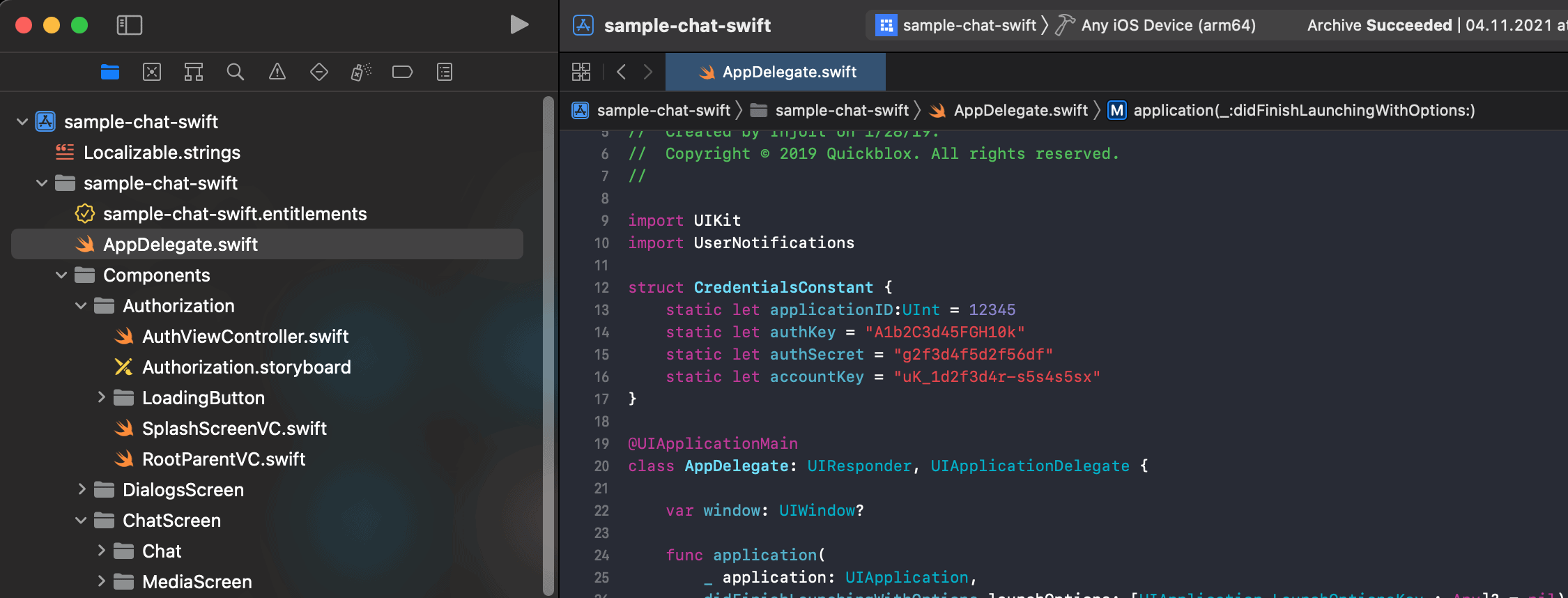The width and height of the screenshot is (1568, 598).
Task: Choose Any iOS Device (arm64) destination
Action: click(1155, 25)
